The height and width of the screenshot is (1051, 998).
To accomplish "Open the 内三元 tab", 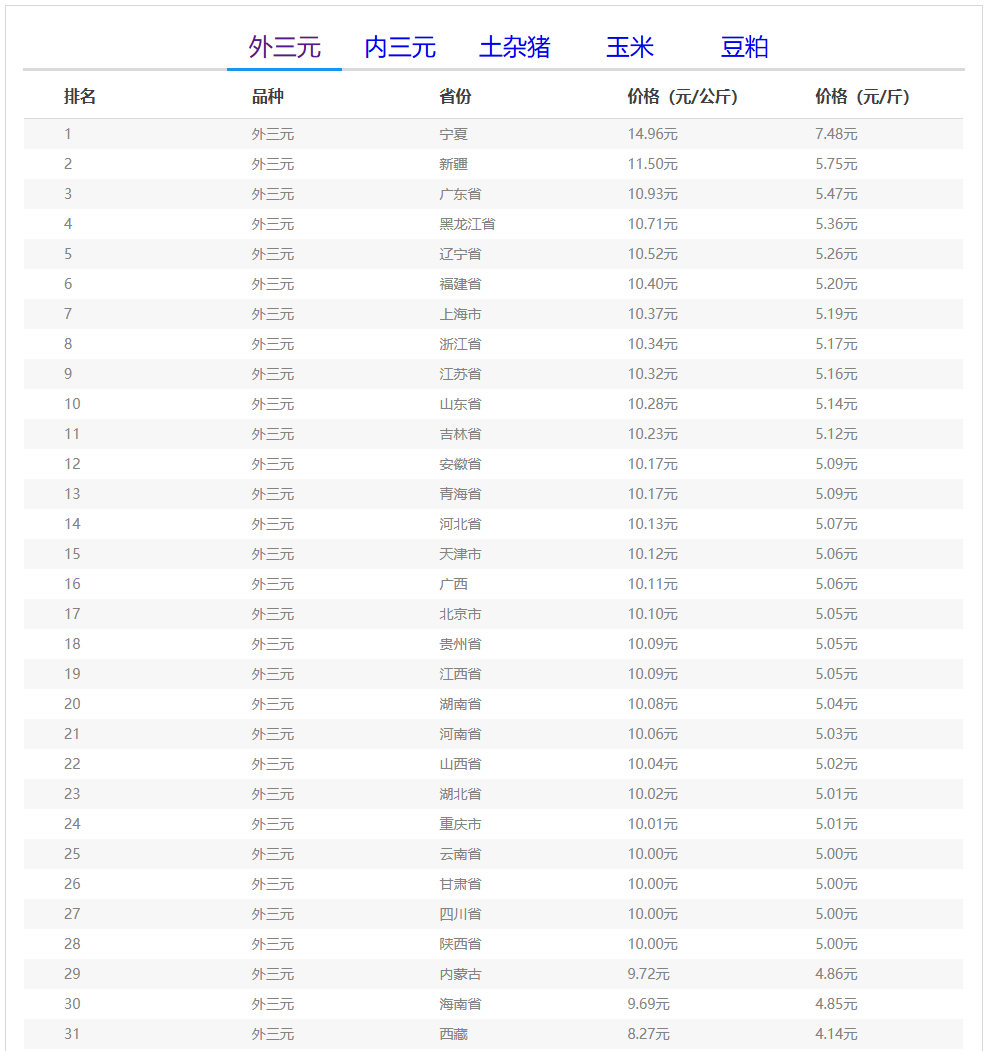I will point(400,47).
